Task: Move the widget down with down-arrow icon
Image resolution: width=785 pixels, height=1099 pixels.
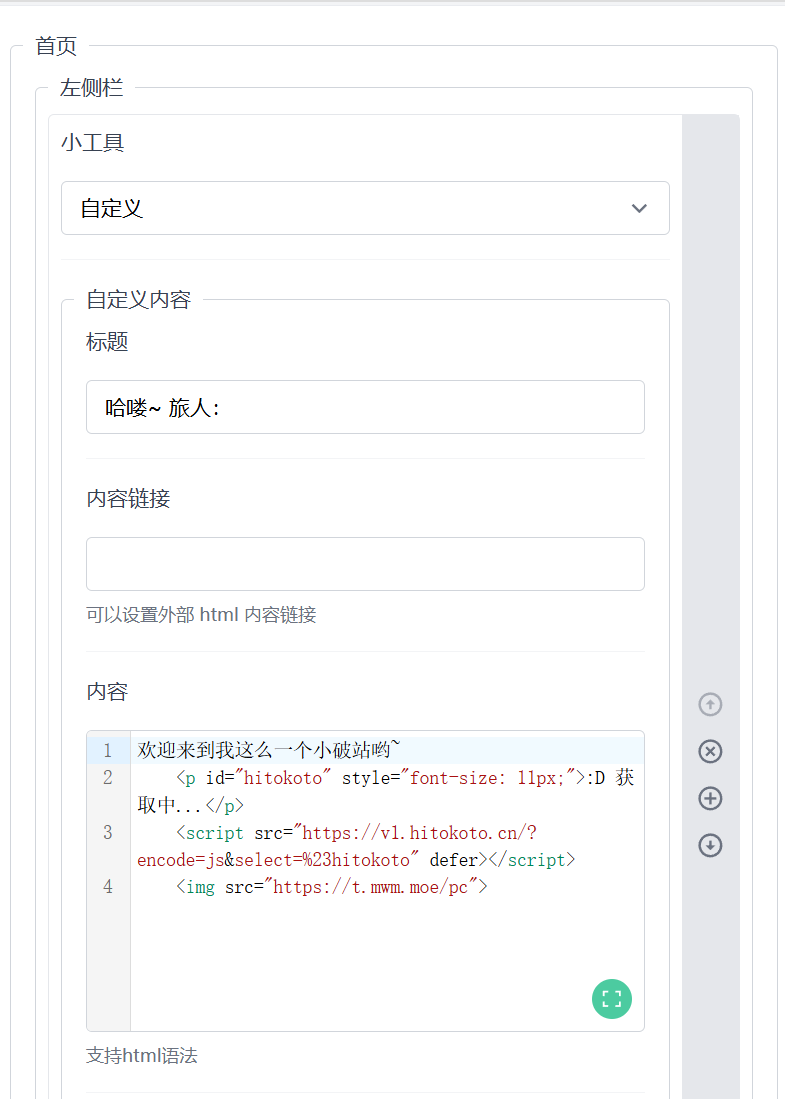Action: [710, 845]
